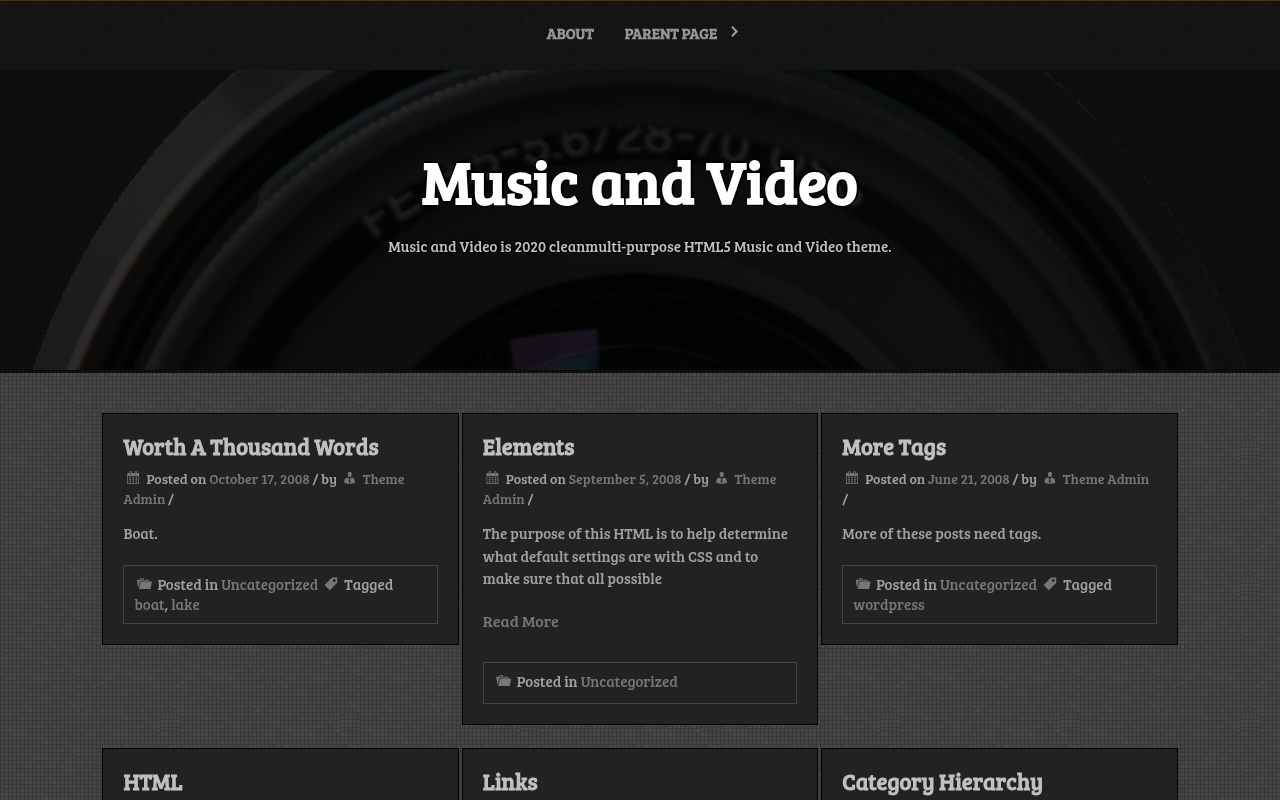Viewport: 1280px width, 800px height.
Task: Click the Music and Video site title
Action: coord(639,183)
